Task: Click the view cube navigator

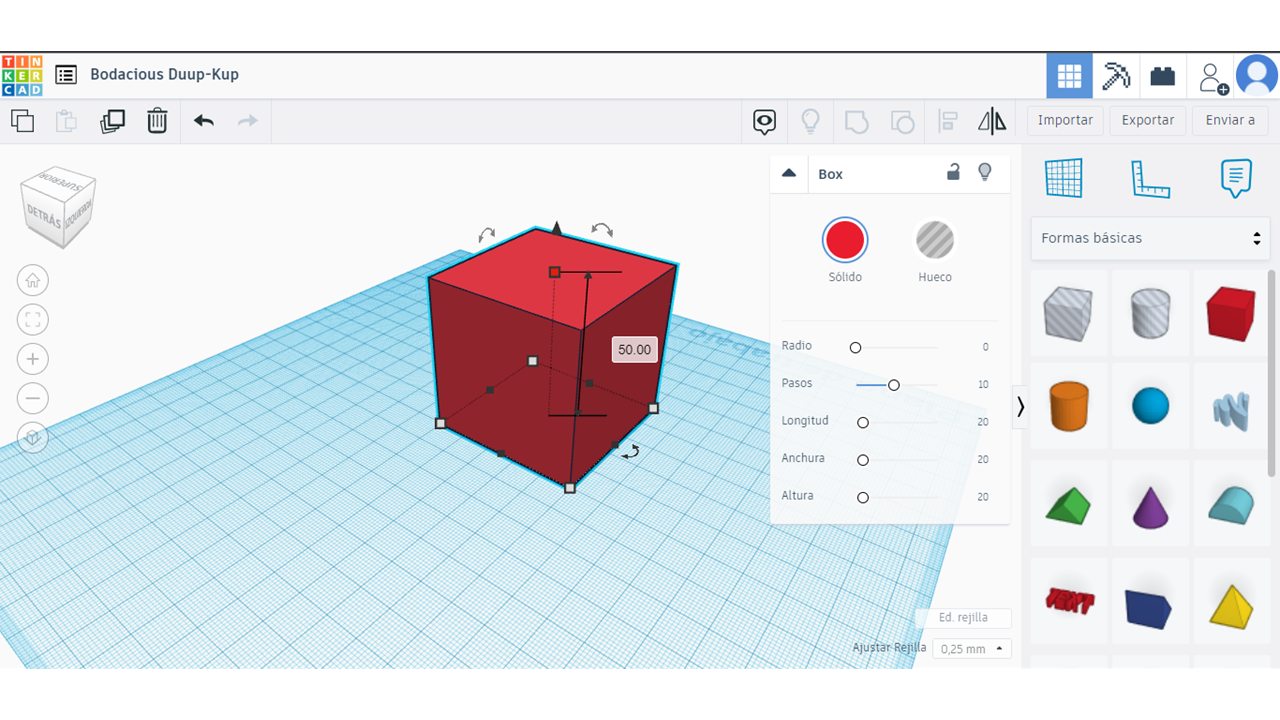Action: click(x=60, y=206)
